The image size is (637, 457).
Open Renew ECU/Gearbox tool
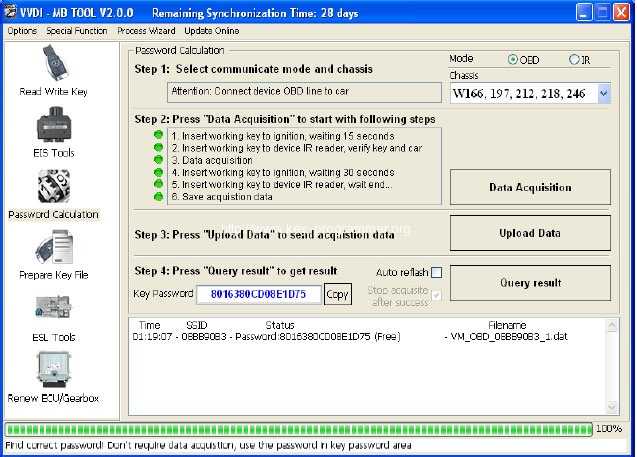[53, 373]
